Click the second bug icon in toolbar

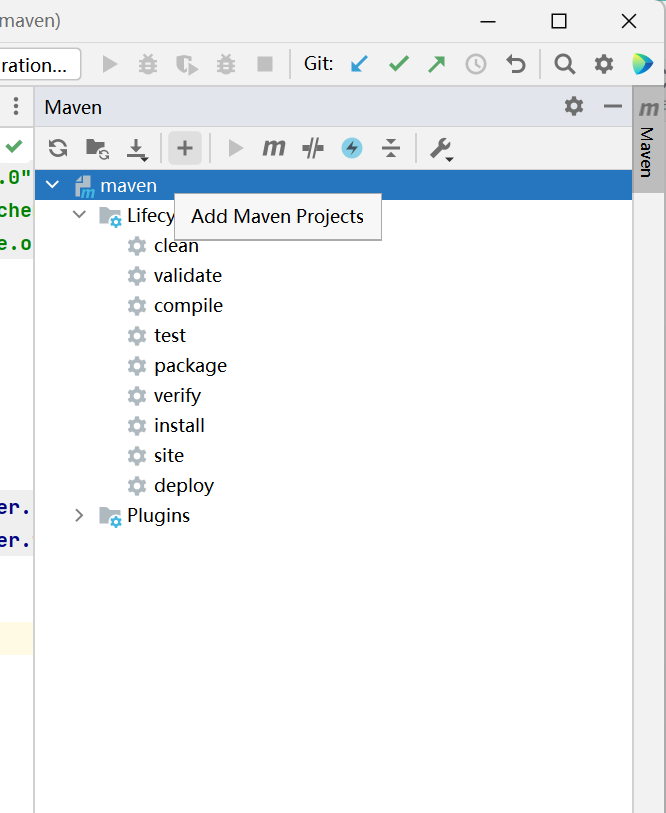point(226,64)
